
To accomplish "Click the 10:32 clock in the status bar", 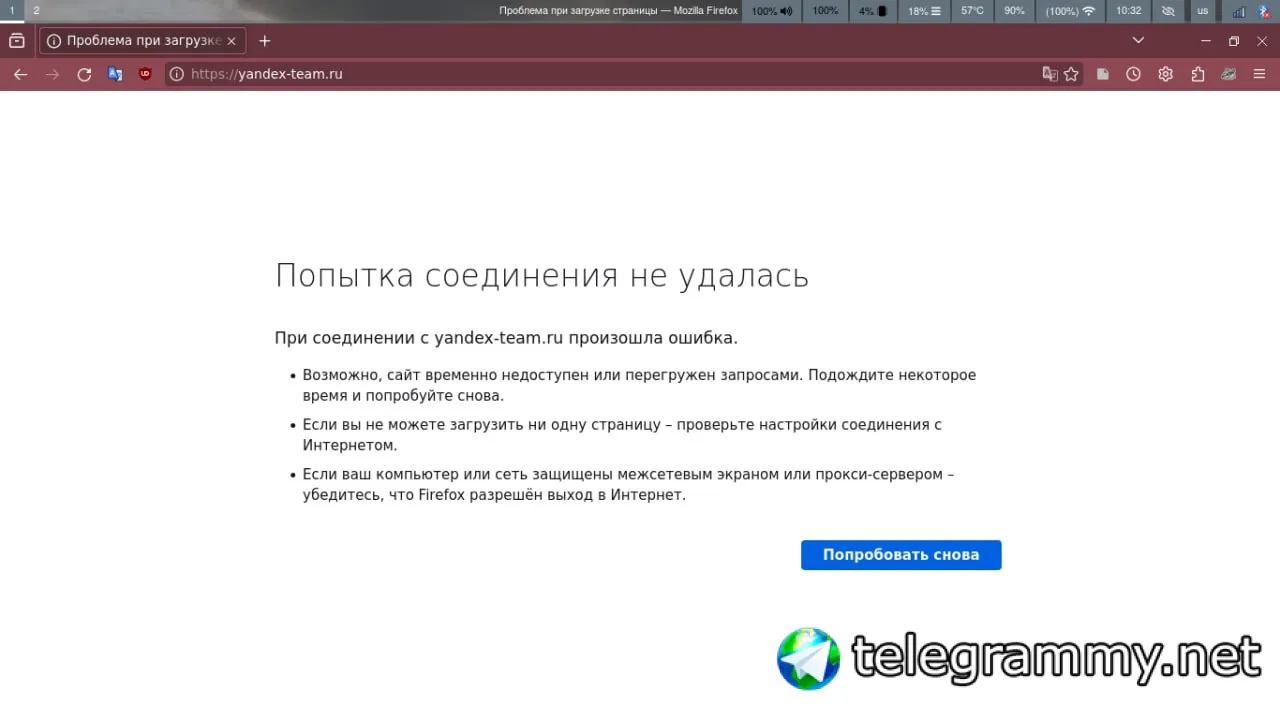I will 1128,11.
